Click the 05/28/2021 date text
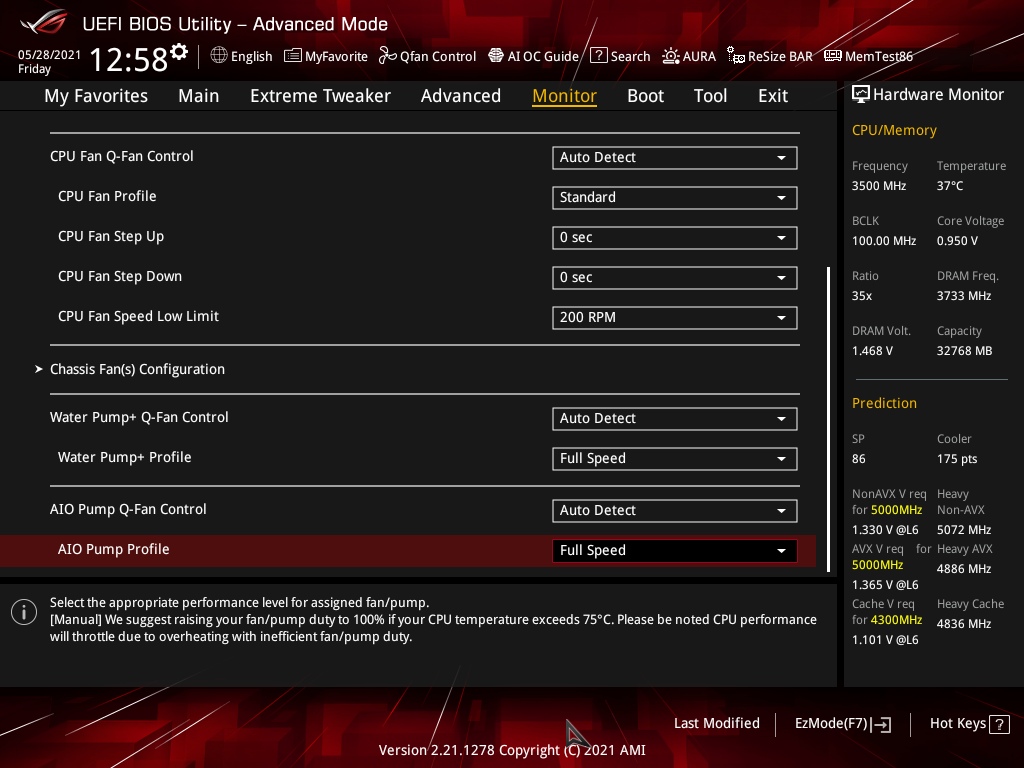The image size is (1024, 768). tap(49, 55)
